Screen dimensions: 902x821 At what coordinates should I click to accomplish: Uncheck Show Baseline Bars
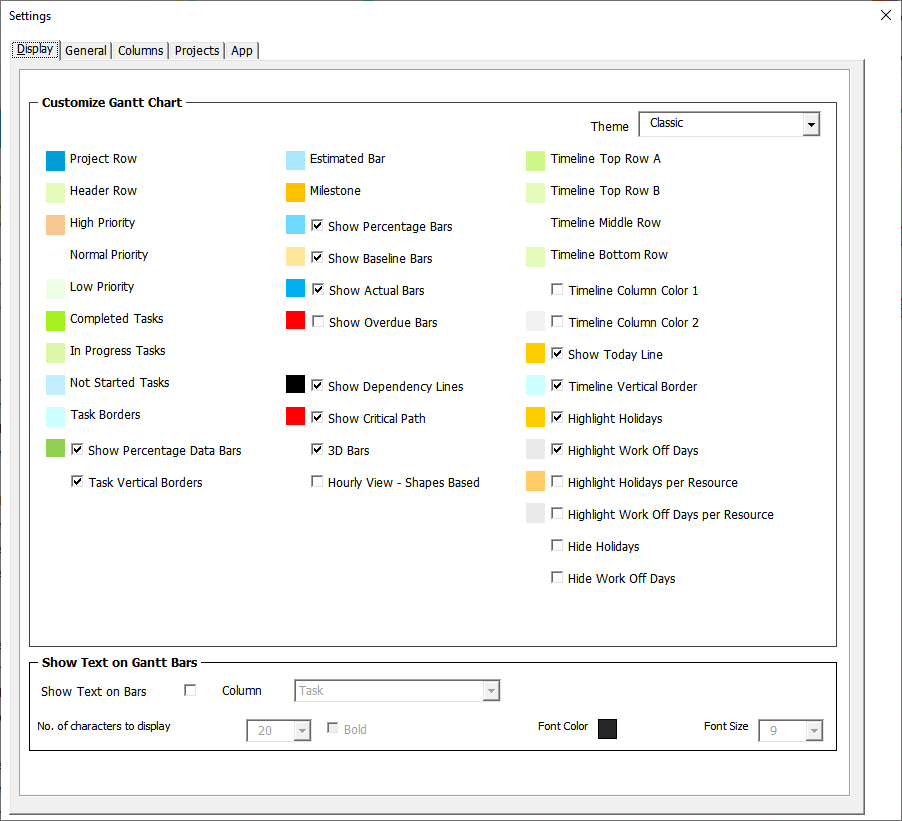pos(317,257)
